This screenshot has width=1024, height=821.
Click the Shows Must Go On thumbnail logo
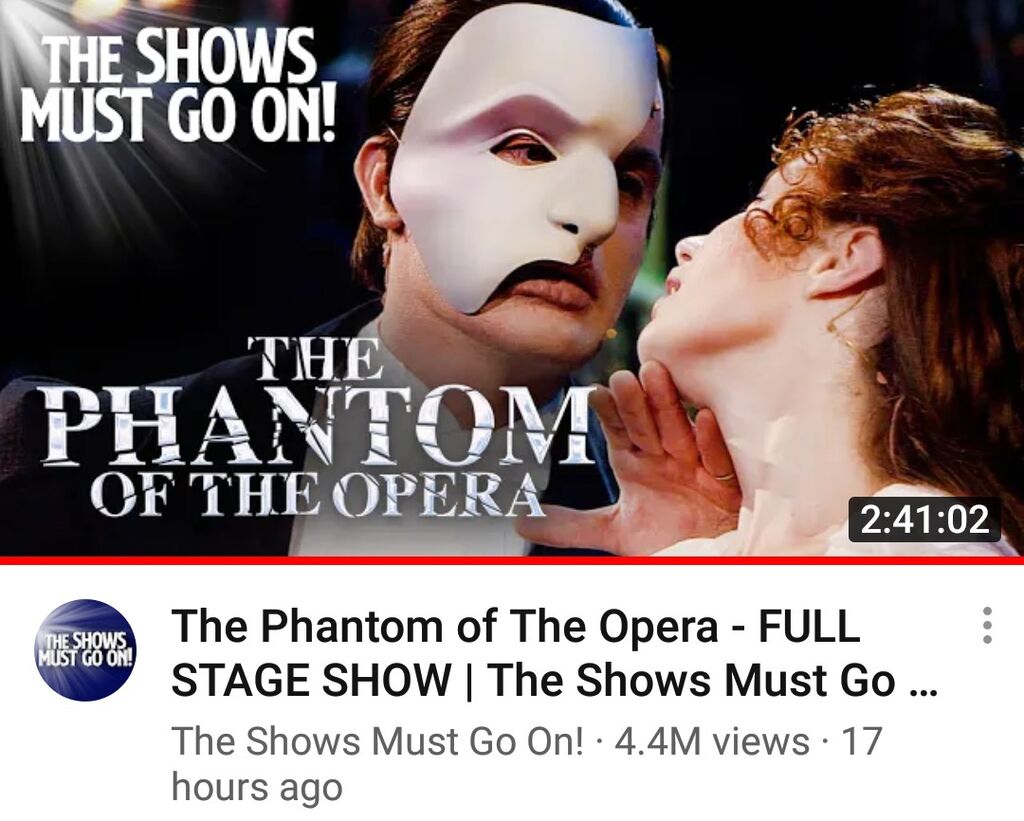pyautogui.click(x=177, y=86)
